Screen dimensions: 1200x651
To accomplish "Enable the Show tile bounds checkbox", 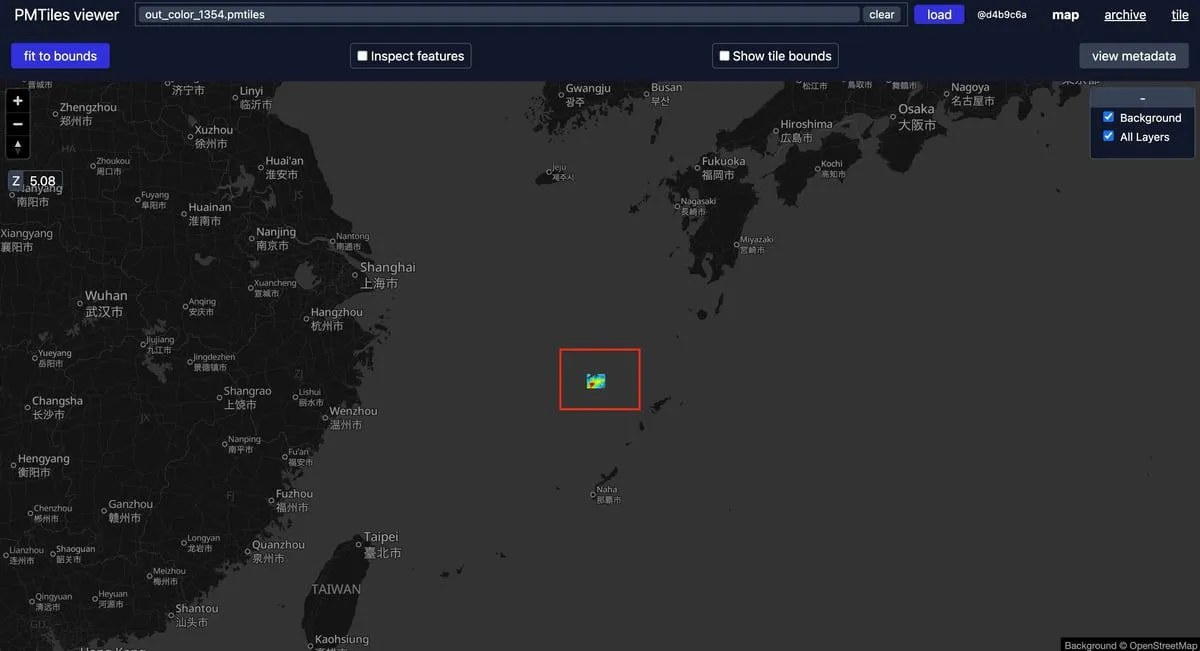I will click(725, 56).
